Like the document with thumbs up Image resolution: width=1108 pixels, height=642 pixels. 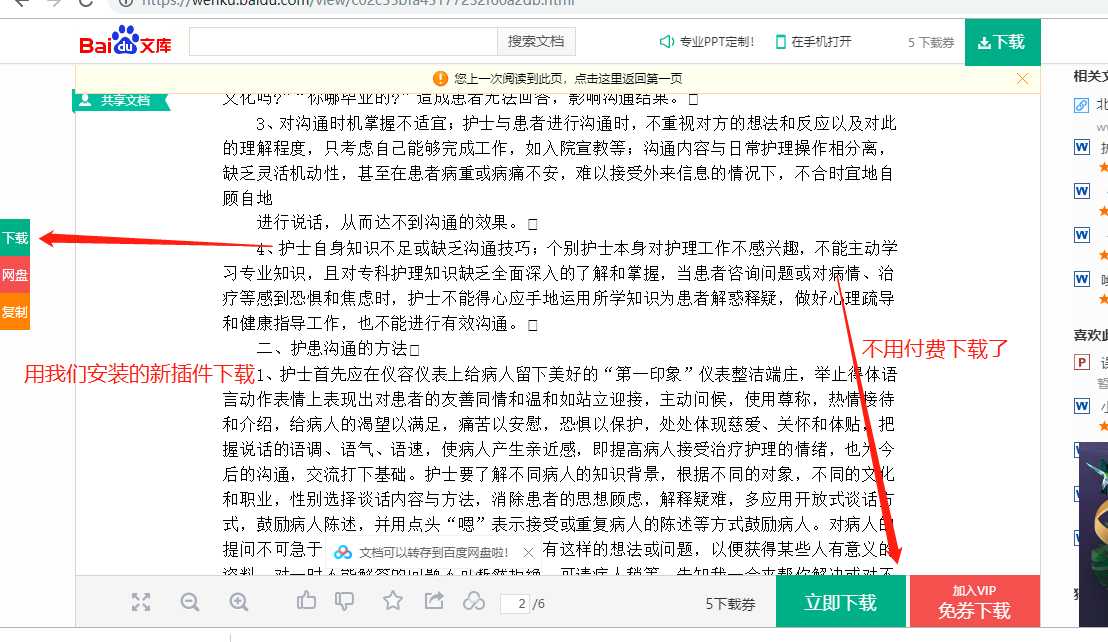(x=306, y=602)
